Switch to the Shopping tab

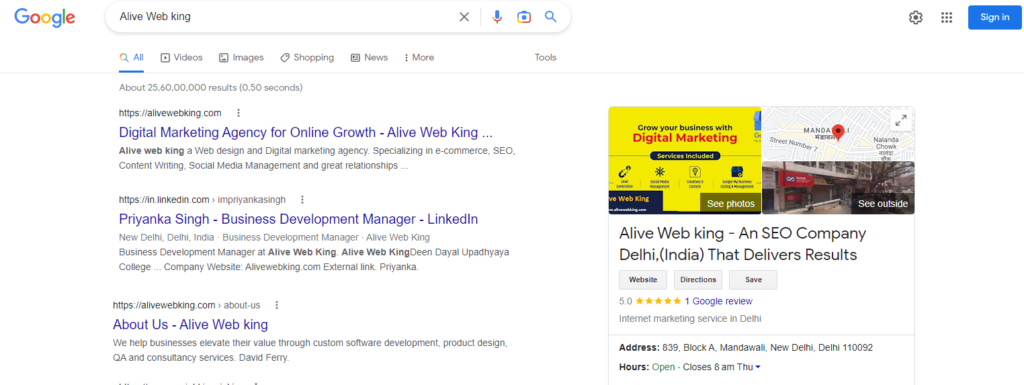tap(307, 57)
